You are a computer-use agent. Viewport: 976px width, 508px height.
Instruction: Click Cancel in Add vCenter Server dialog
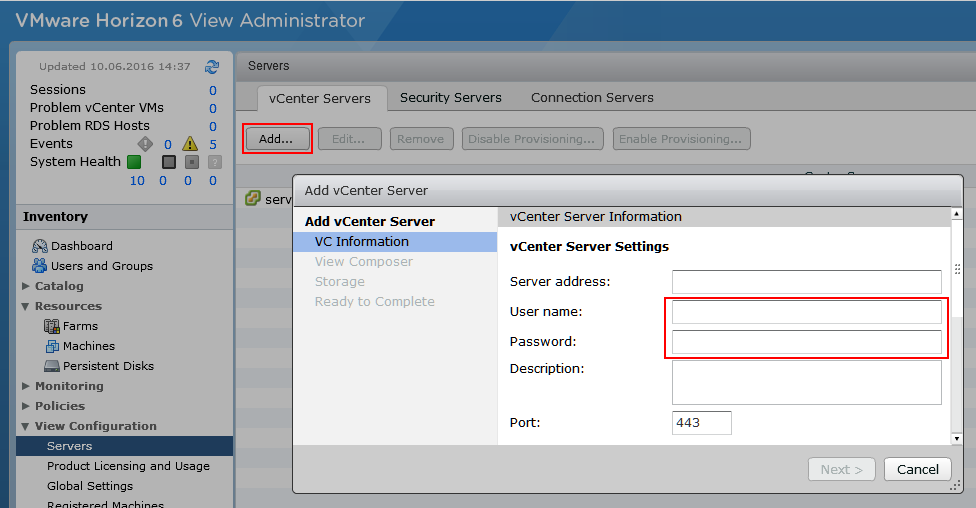pos(917,469)
